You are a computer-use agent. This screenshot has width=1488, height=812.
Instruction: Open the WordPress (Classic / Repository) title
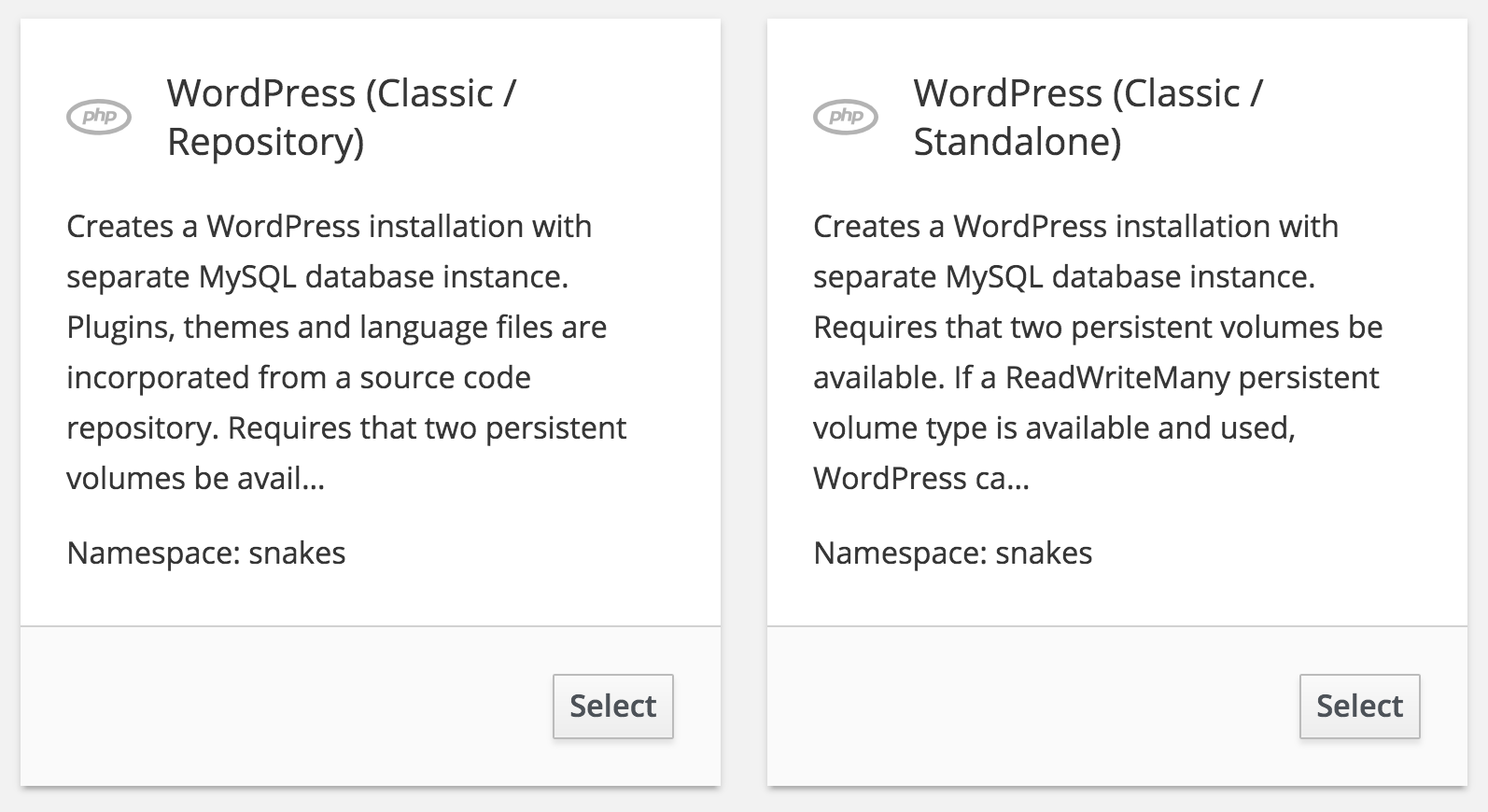(x=342, y=118)
